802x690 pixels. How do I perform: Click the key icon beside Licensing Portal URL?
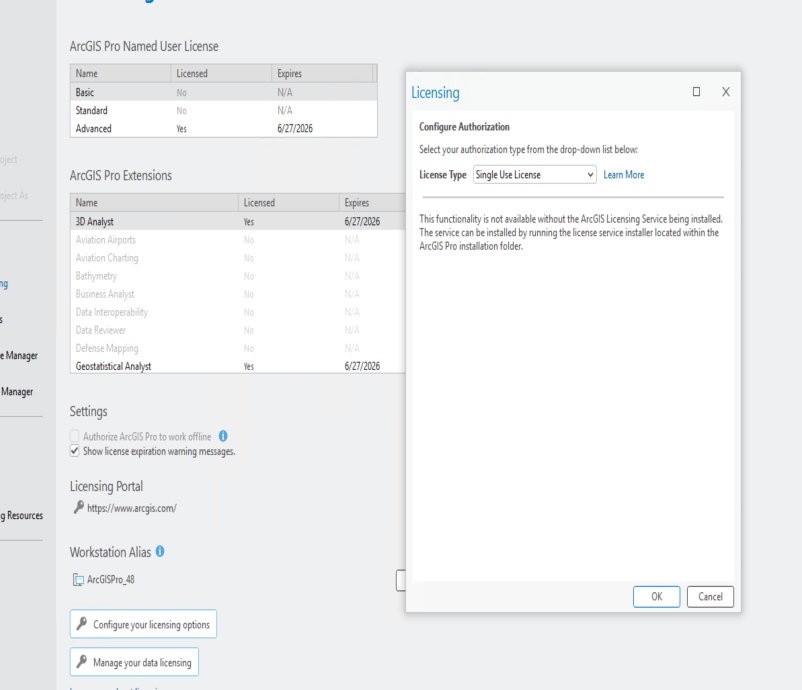[79, 507]
